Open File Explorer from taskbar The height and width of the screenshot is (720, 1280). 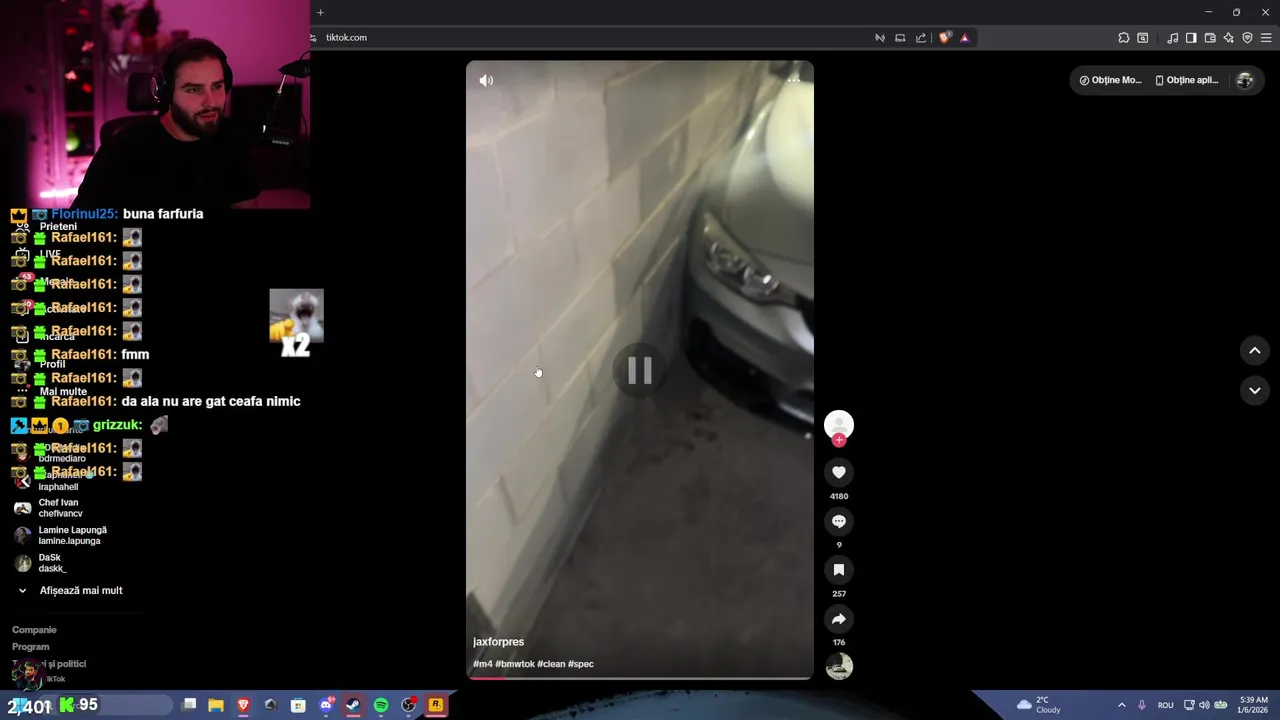(x=216, y=705)
